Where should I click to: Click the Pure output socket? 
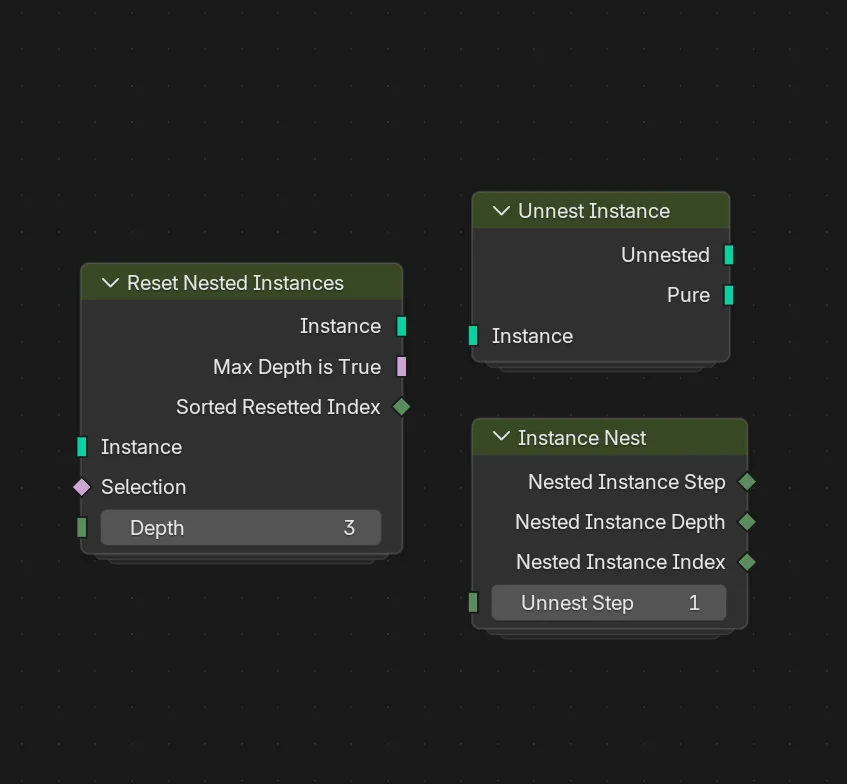tap(729, 295)
